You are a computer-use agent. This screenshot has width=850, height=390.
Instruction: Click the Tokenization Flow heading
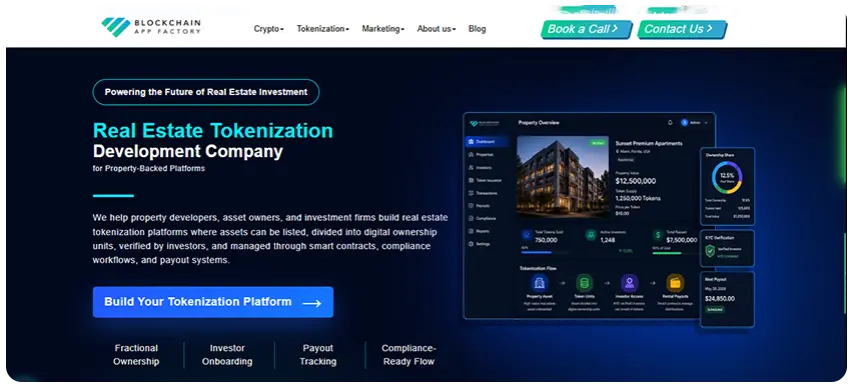[x=538, y=268]
